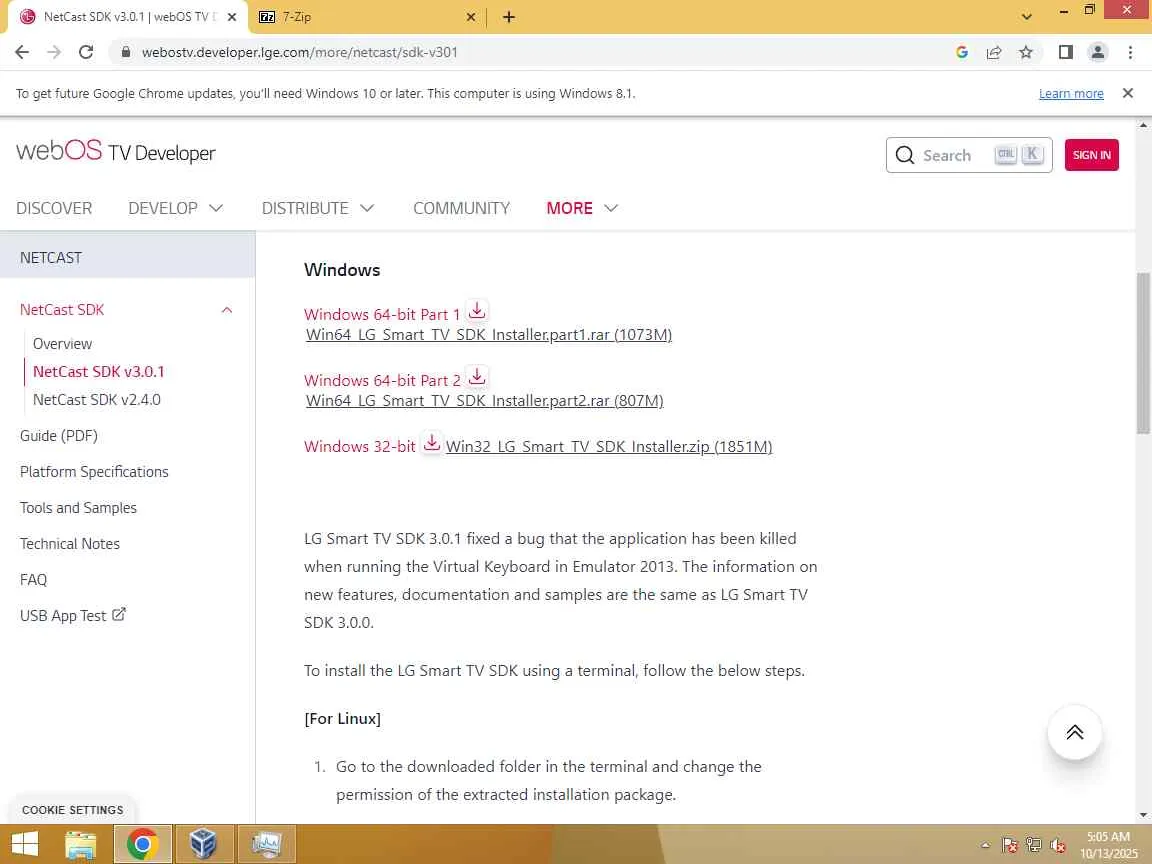This screenshot has width=1152, height=864.
Task: Click the network icon in system tray
Action: point(1034,846)
